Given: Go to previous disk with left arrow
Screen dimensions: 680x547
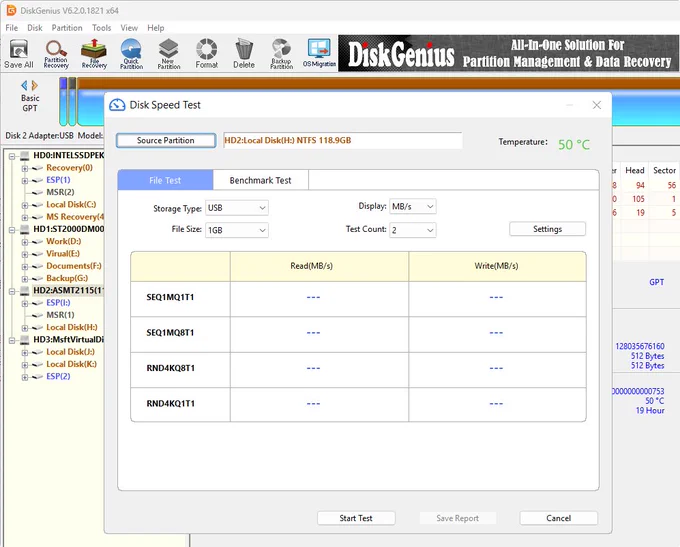Looking at the screenshot, I should pos(24,85).
